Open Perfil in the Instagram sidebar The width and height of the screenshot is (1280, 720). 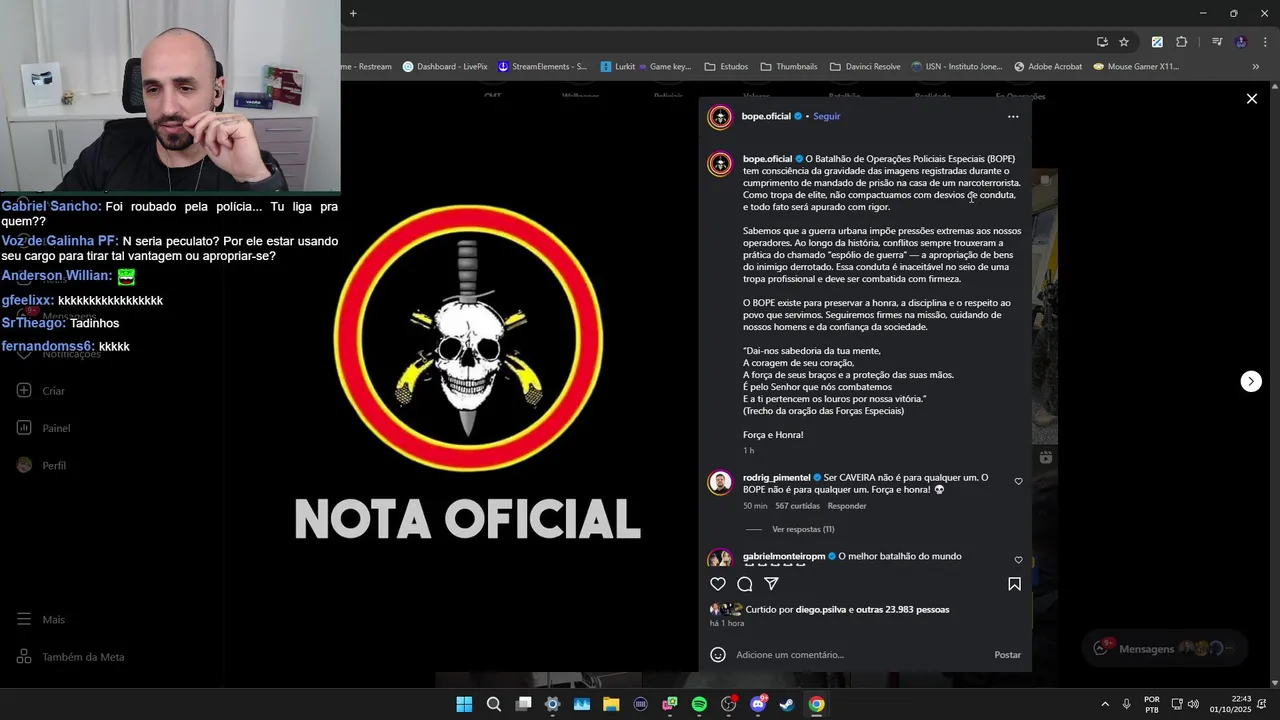click(41, 465)
